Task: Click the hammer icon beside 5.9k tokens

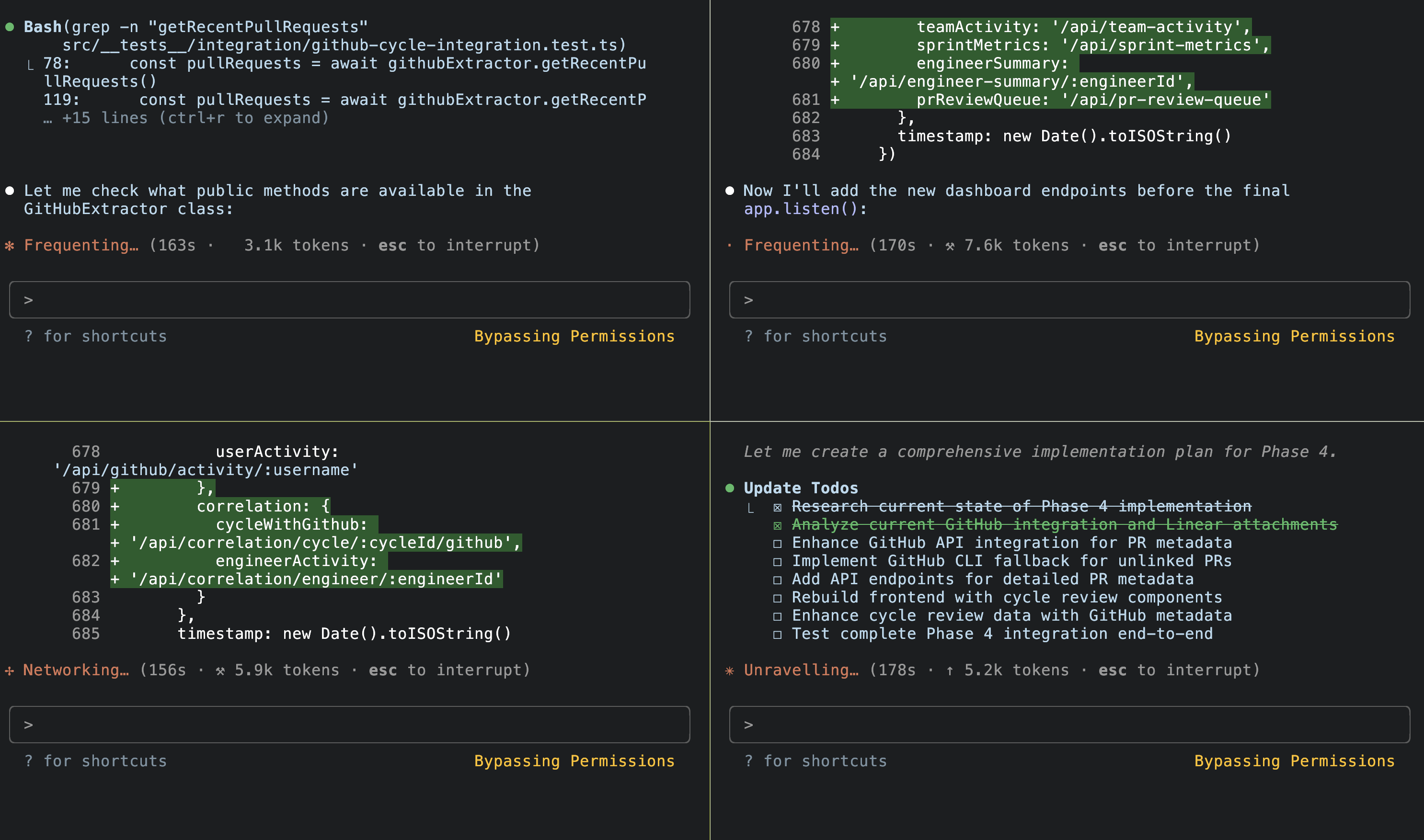Action: 220,671
